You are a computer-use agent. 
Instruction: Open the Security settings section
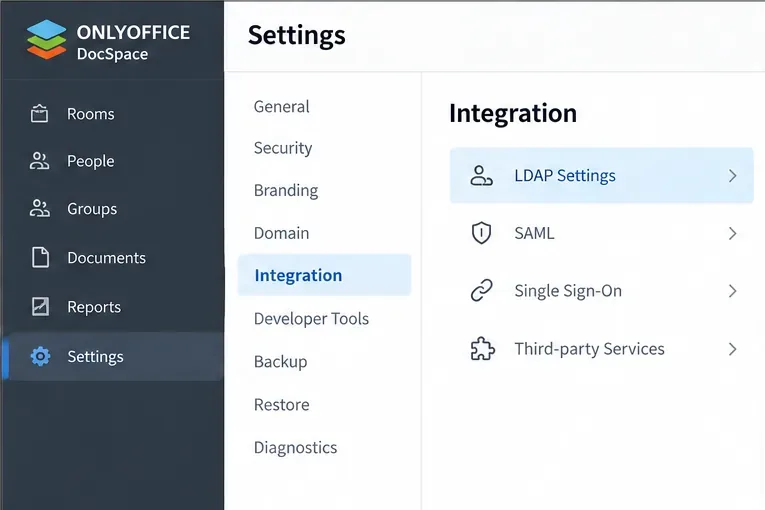[283, 148]
